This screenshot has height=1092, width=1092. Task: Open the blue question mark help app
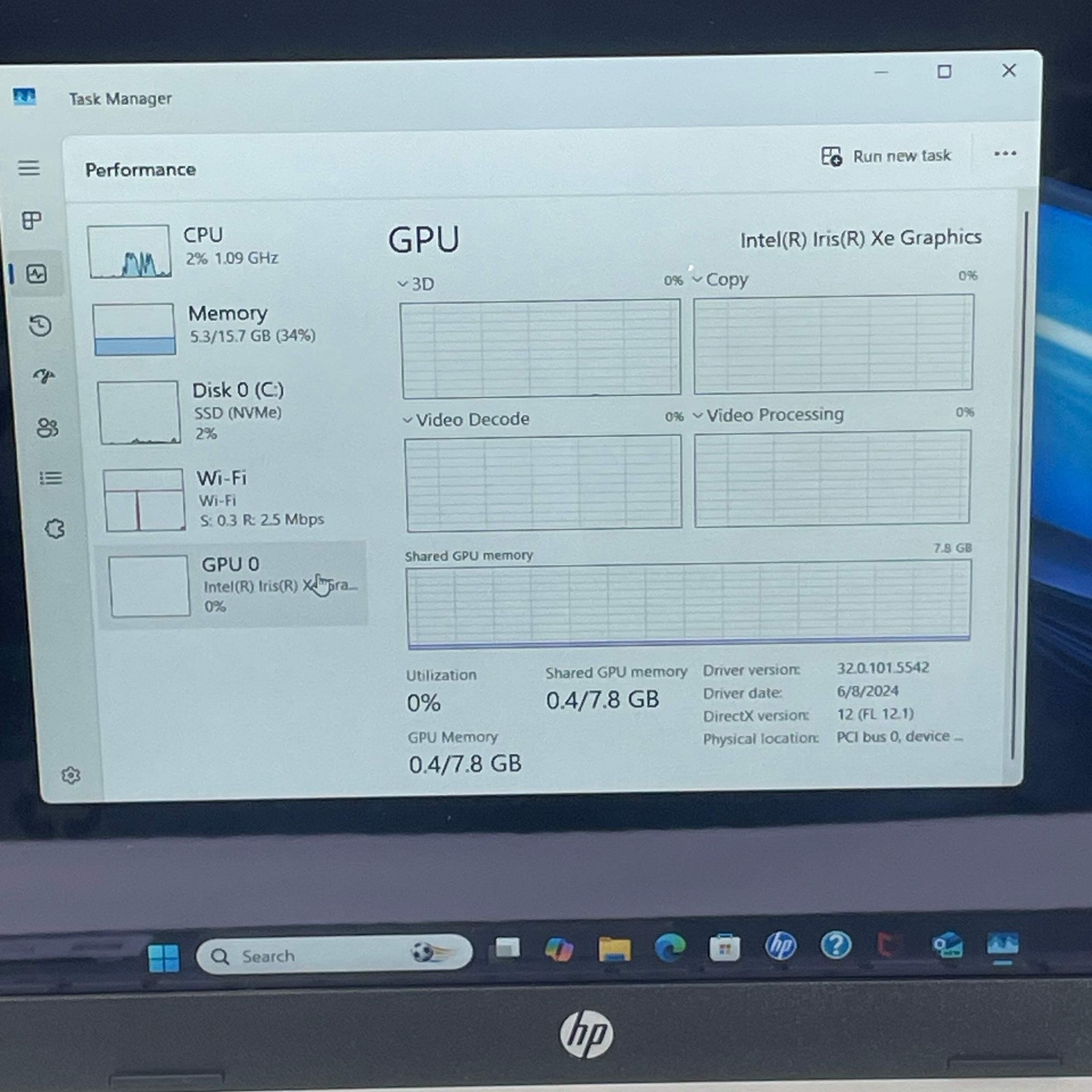tap(835, 945)
